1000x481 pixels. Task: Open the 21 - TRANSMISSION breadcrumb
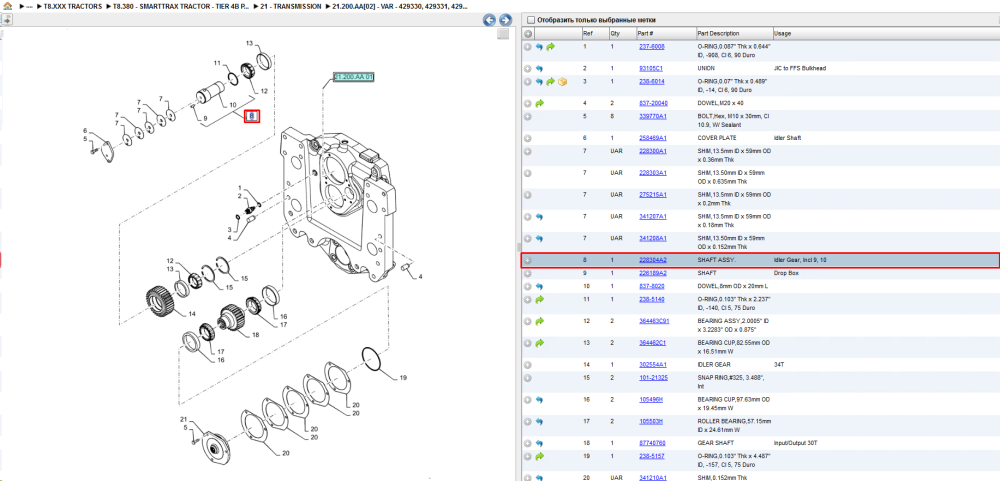pos(291,6)
